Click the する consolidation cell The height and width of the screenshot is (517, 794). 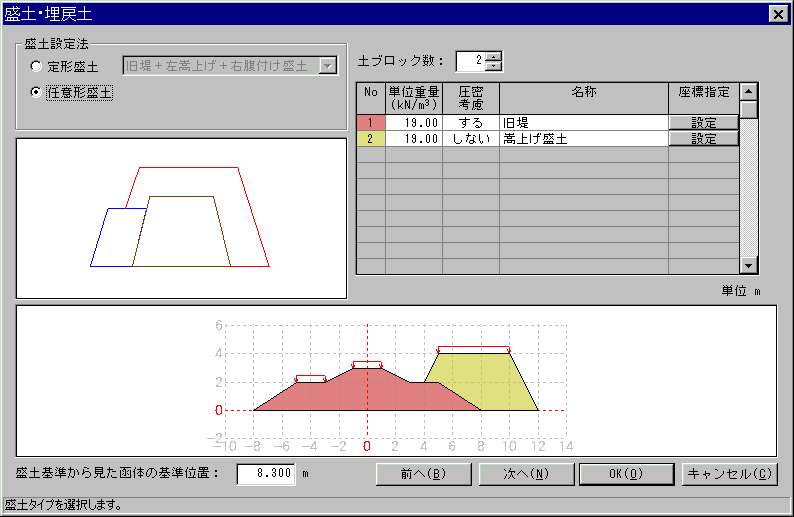tap(470, 123)
